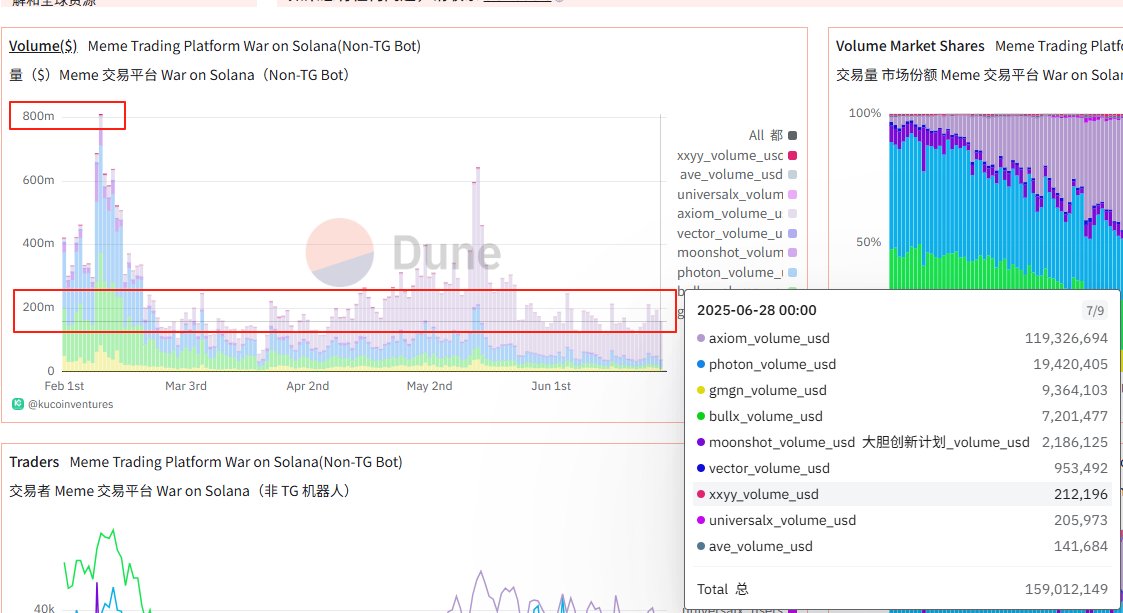Click bullx_volume_usd row in tooltip

902,416
